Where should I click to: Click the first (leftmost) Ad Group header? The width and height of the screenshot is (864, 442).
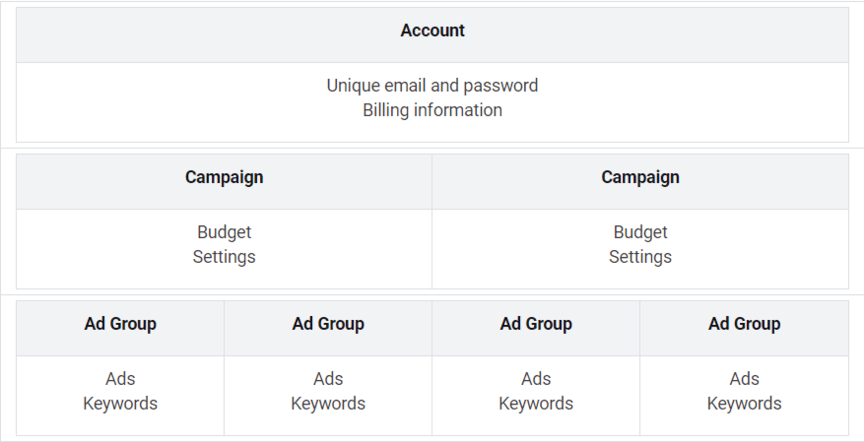tap(120, 324)
